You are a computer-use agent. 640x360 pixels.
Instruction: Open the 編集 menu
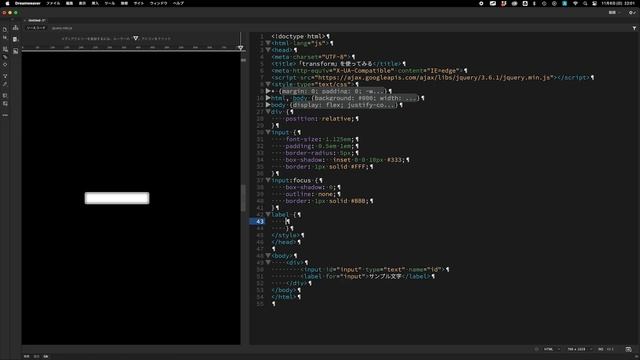pos(69,3)
